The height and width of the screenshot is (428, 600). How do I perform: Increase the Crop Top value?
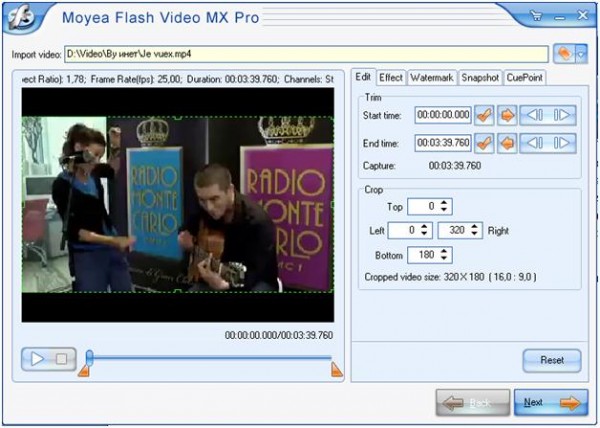[444, 203]
